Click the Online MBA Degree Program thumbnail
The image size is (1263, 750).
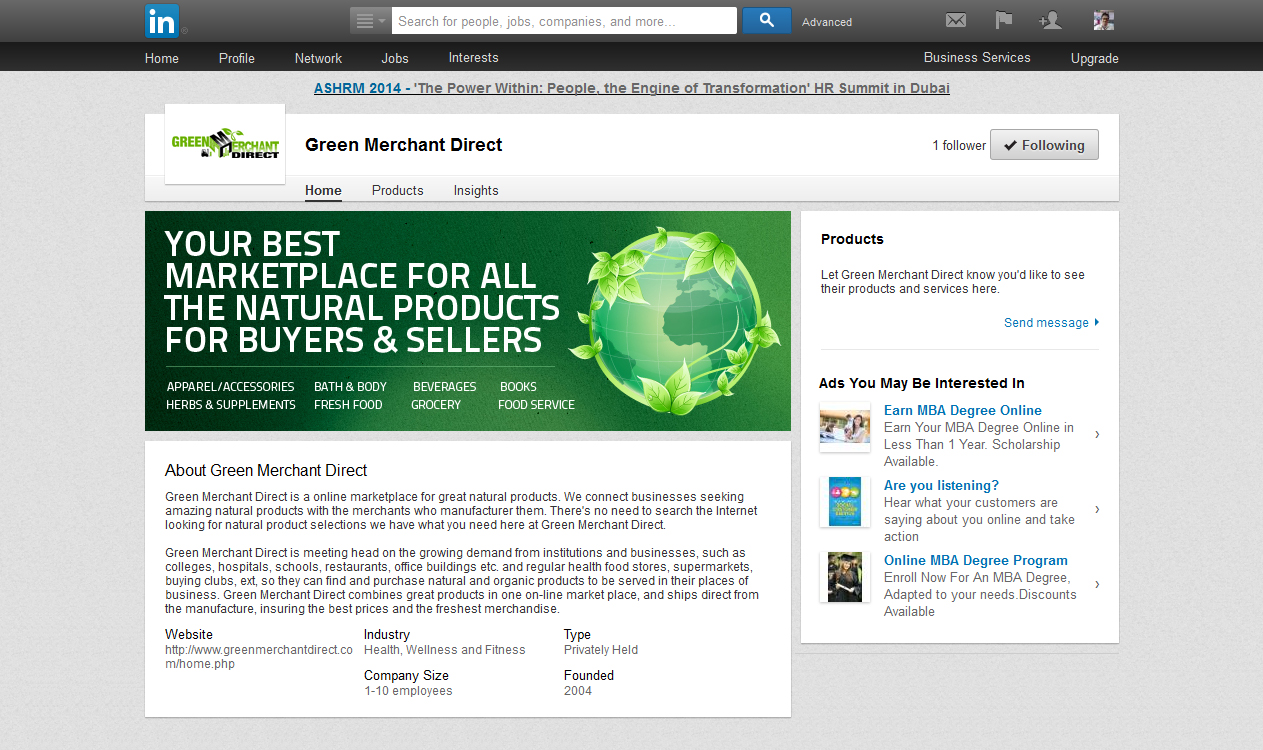pyautogui.click(x=845, y=577)
